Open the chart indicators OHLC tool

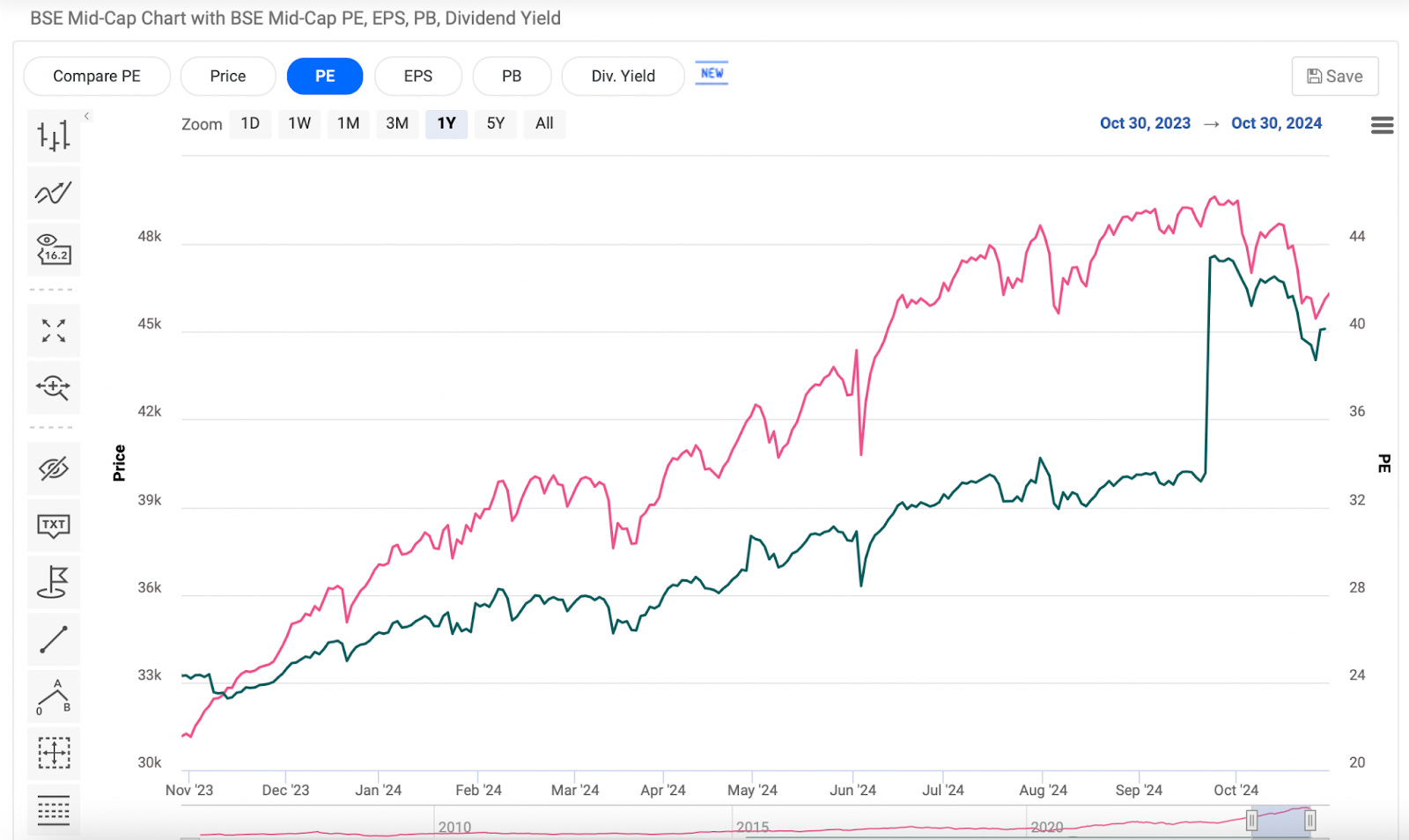(x=54, y=136)
